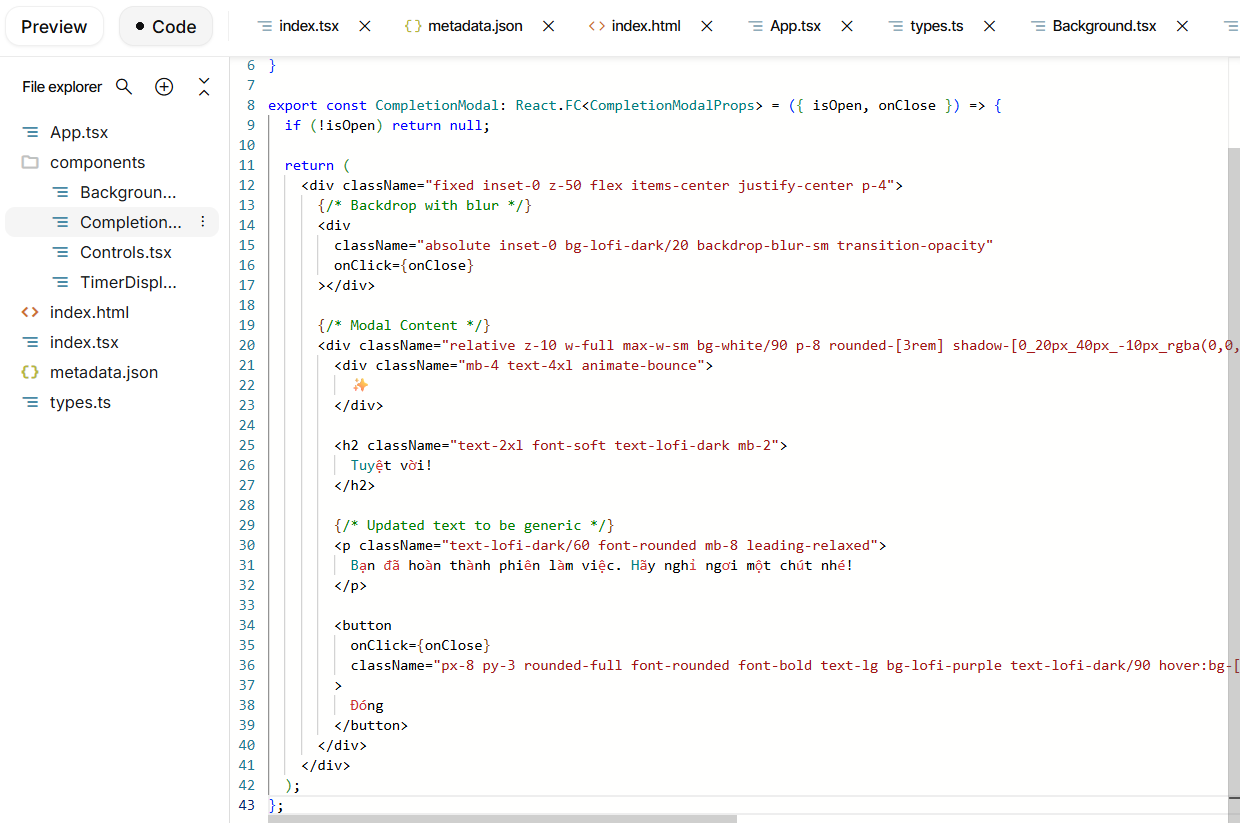Close the index.tsx tab
This screenshot has width=1240, height=823.
365,26
